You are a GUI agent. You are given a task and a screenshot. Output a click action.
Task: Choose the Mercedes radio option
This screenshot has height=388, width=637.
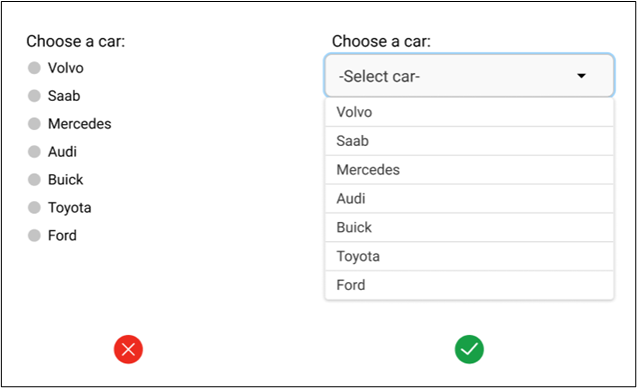pos(34,124)
